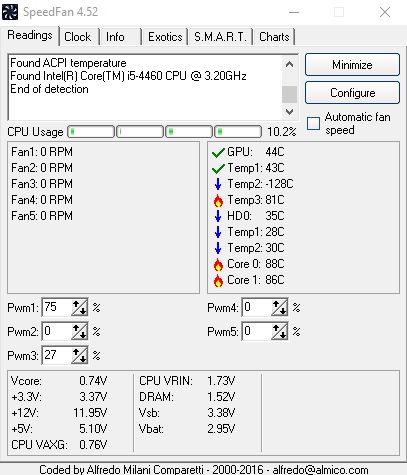The height and width of the screenshot is (475, 407).
Task: Close the SpeedFan window
Action: point(385,12)
